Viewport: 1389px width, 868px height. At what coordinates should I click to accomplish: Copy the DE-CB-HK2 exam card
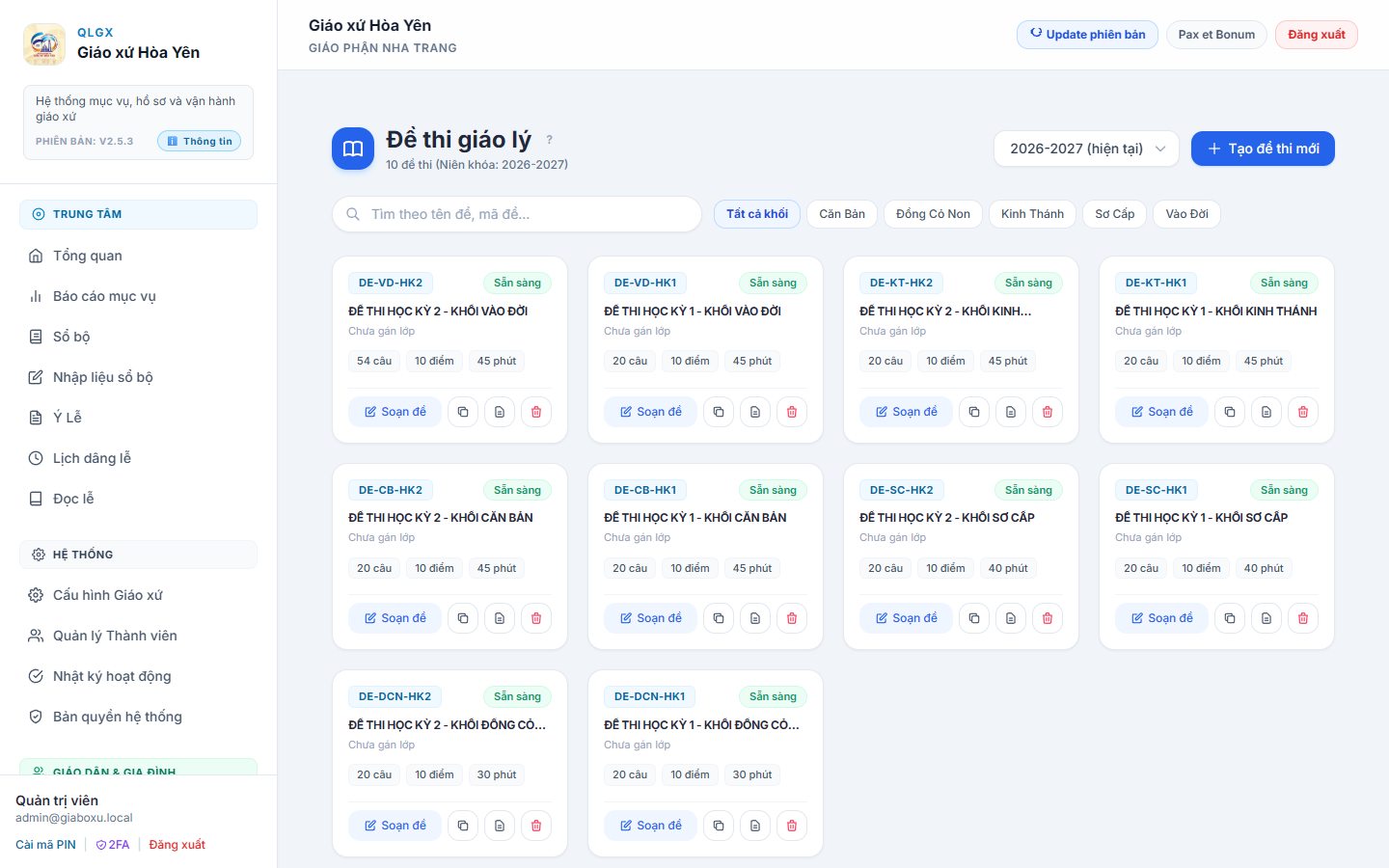click(x=463, y=618)
